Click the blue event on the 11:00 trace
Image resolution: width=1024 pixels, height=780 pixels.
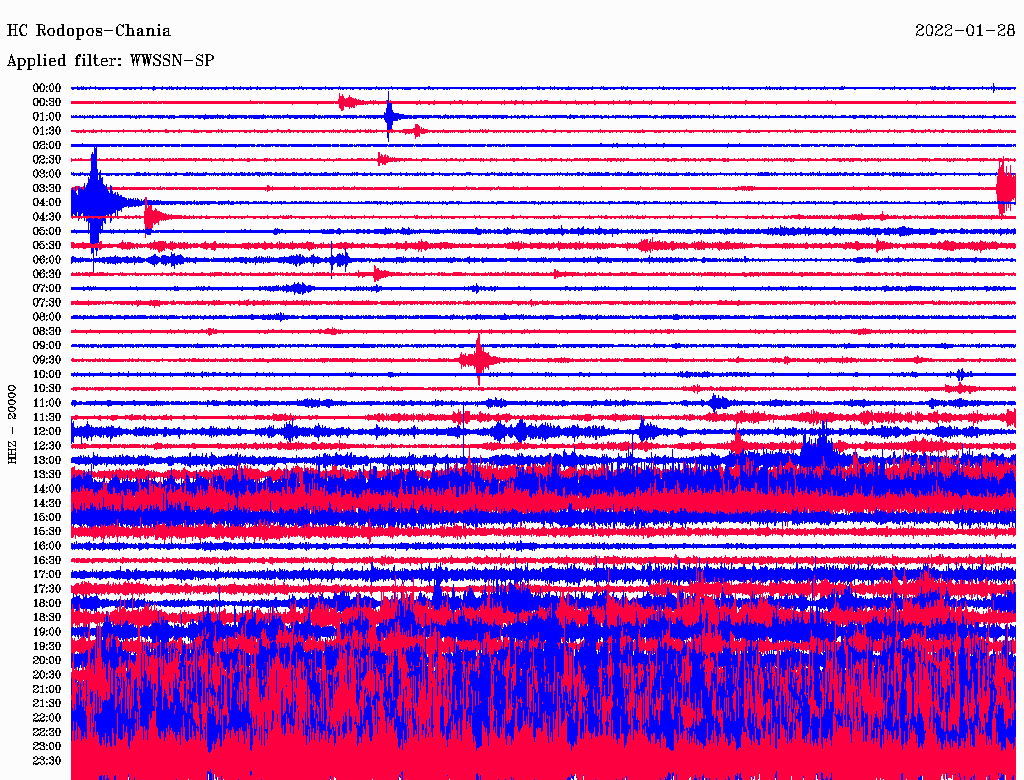(716, 402)
